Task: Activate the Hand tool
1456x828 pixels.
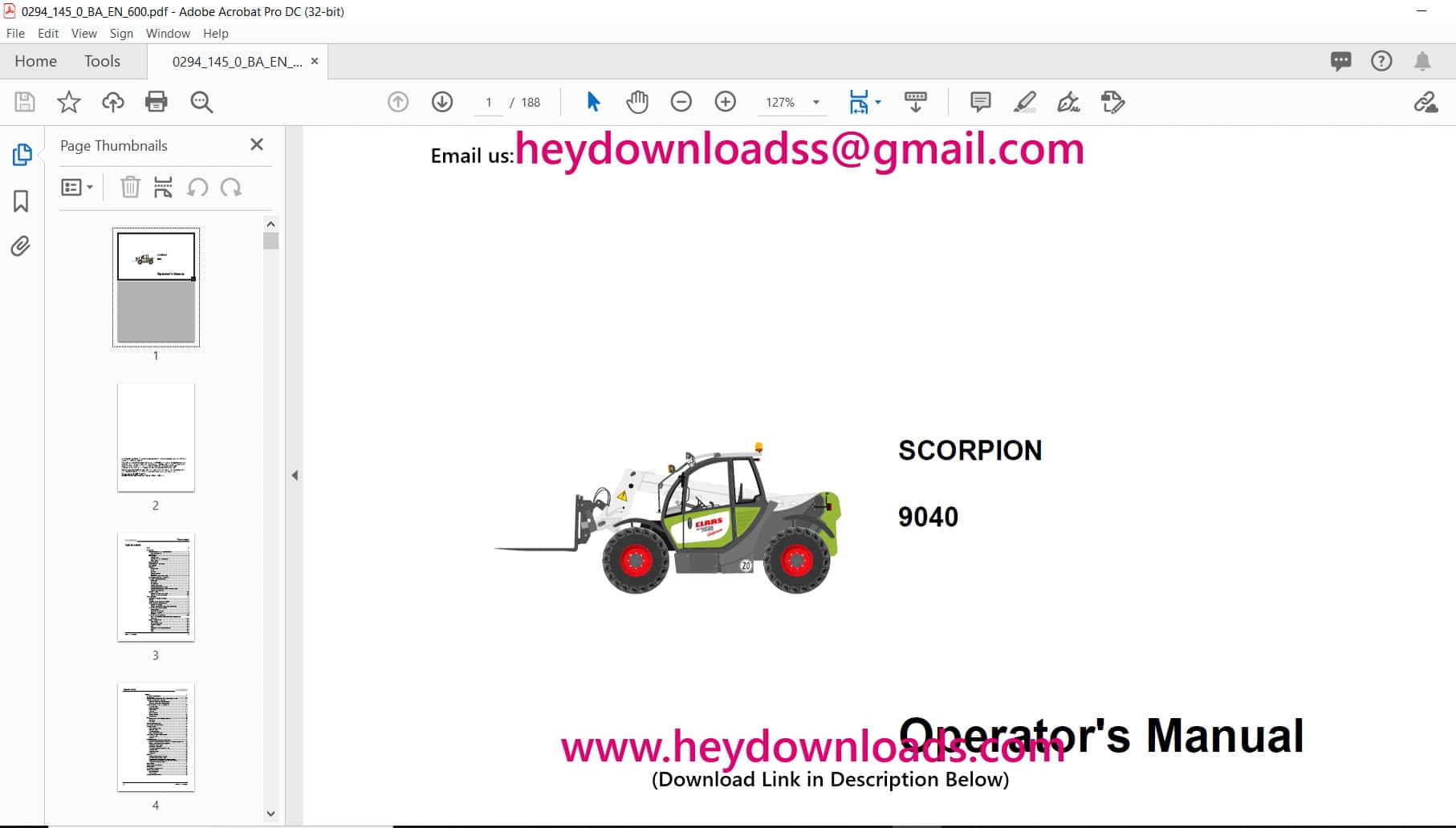Action: click(636, 102)
